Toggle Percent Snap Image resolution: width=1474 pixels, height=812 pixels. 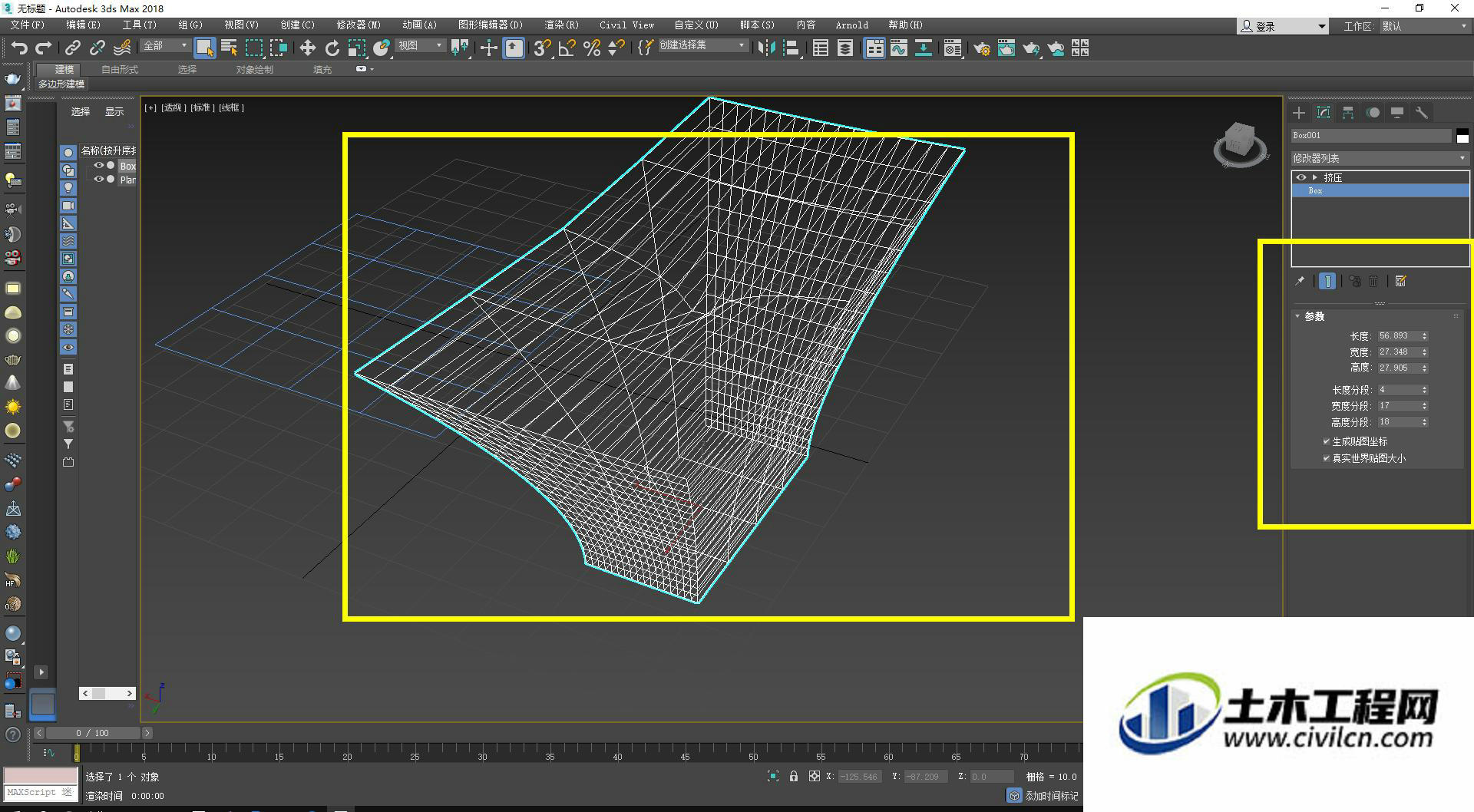point(591,48)
